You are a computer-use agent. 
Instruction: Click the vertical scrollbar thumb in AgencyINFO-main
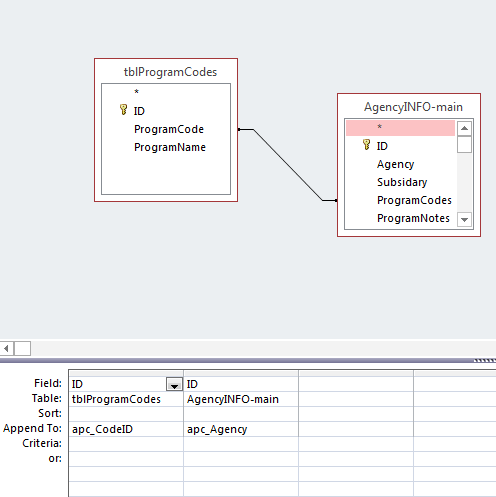click(464, 144)
